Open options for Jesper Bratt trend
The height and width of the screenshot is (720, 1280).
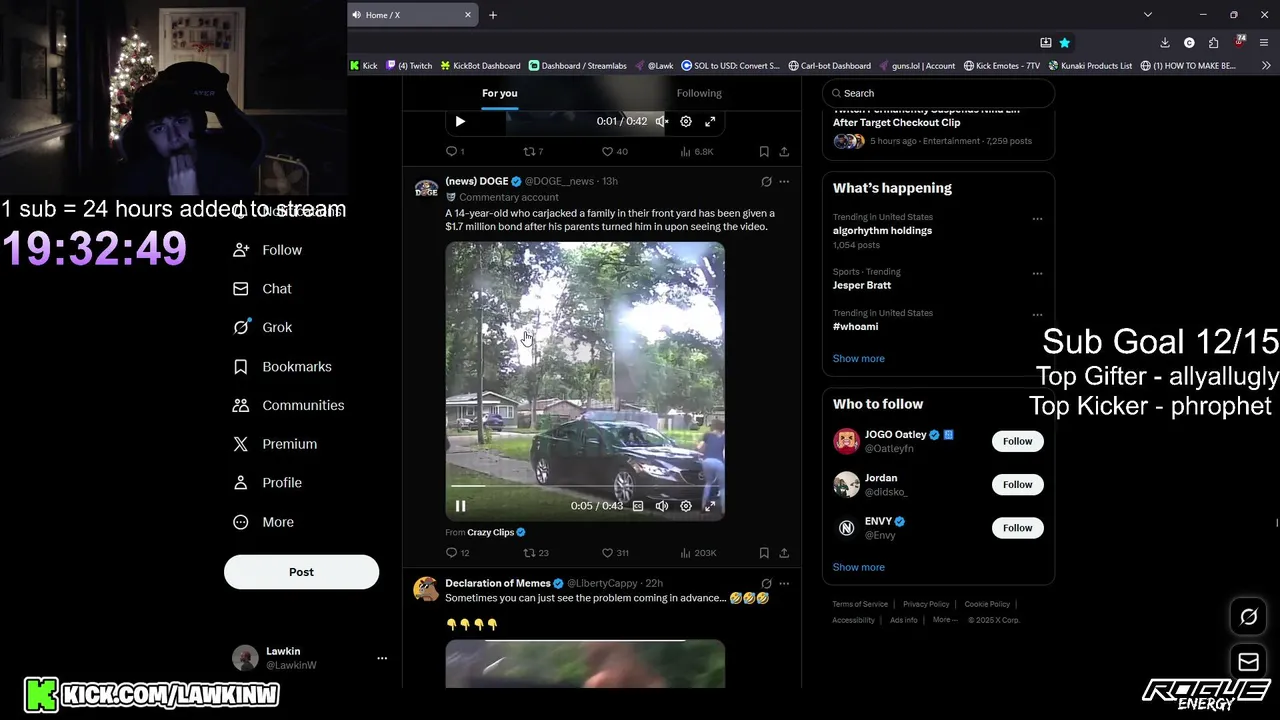point(1037,273)
